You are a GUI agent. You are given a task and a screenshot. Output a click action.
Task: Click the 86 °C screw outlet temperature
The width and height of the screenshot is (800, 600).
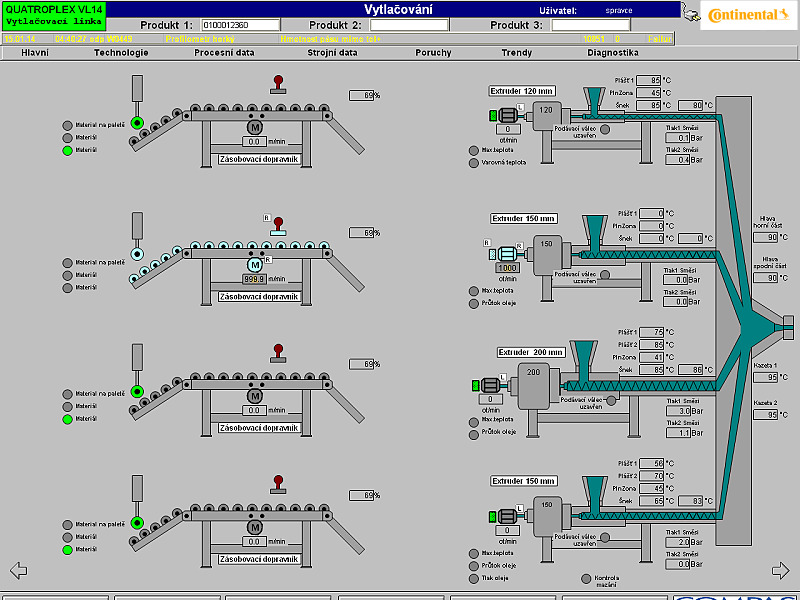pyautogui.click(x=691, y=369)
